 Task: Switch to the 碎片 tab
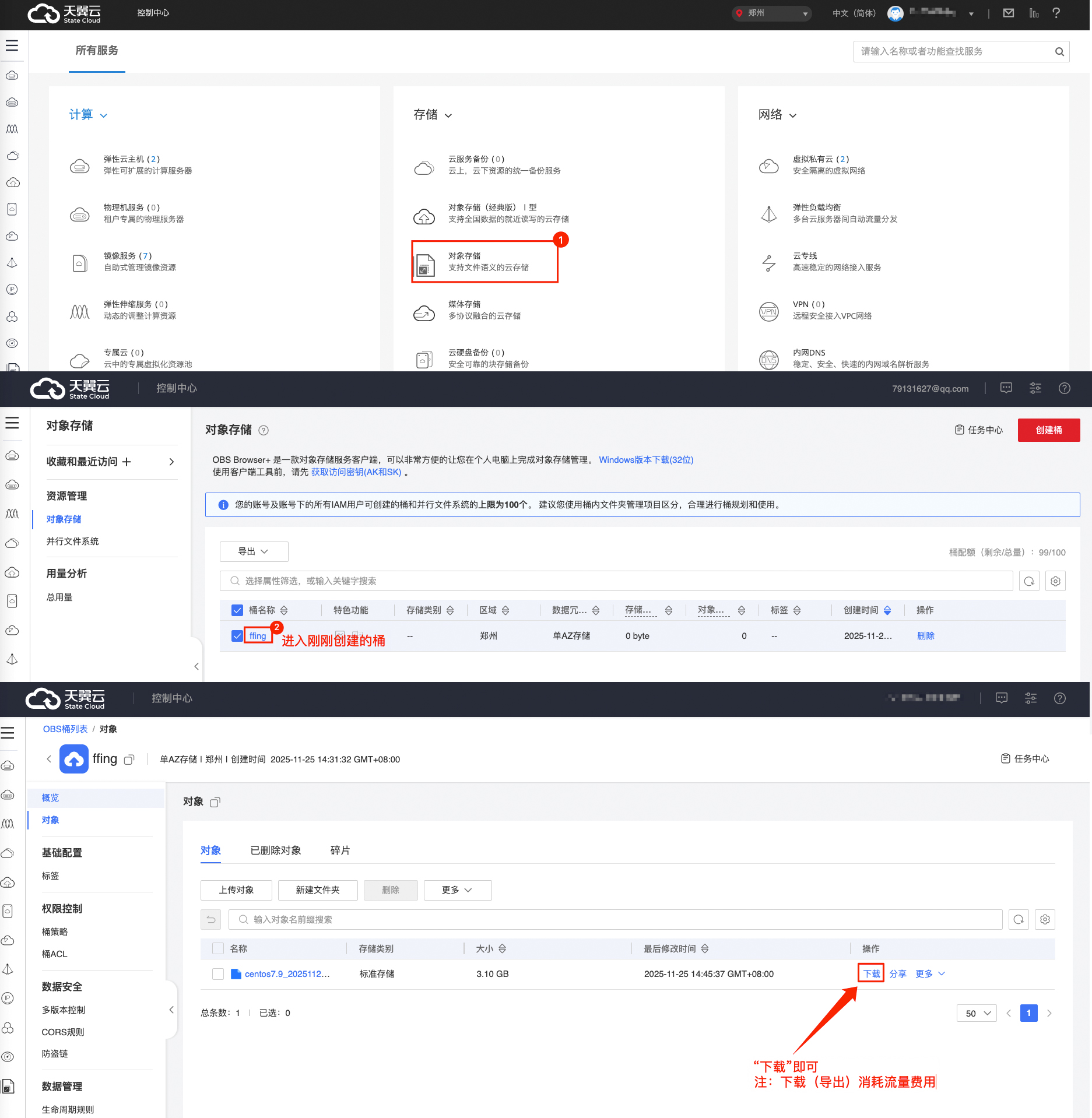(x=340, y=850)
